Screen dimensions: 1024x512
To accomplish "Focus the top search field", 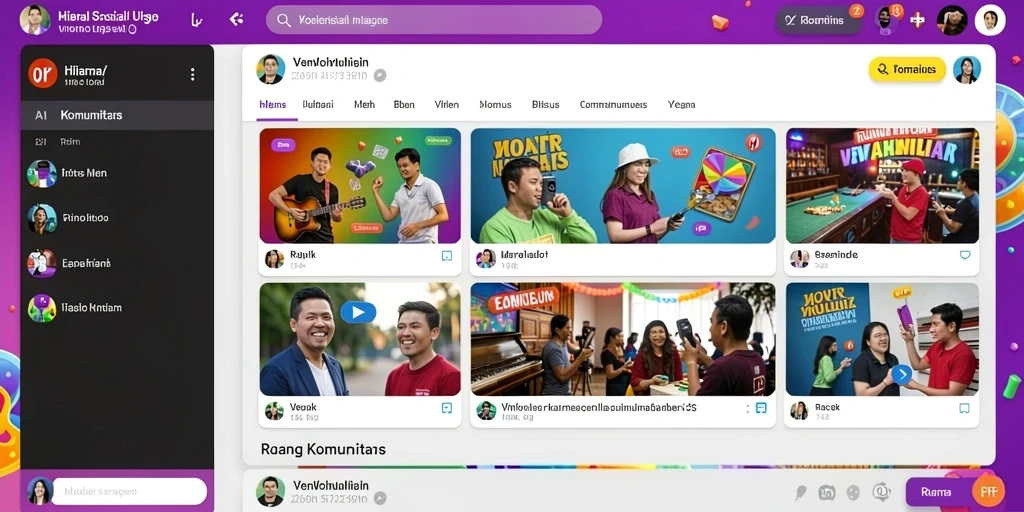I will click(x=434, y=20).
